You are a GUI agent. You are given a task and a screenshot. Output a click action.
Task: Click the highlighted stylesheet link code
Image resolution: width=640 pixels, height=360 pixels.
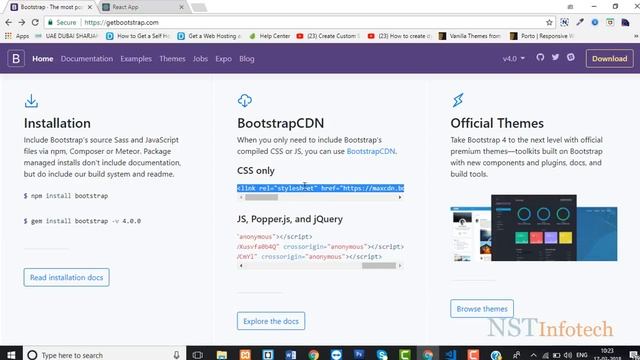pyautogui.click(x=320, y=188)
